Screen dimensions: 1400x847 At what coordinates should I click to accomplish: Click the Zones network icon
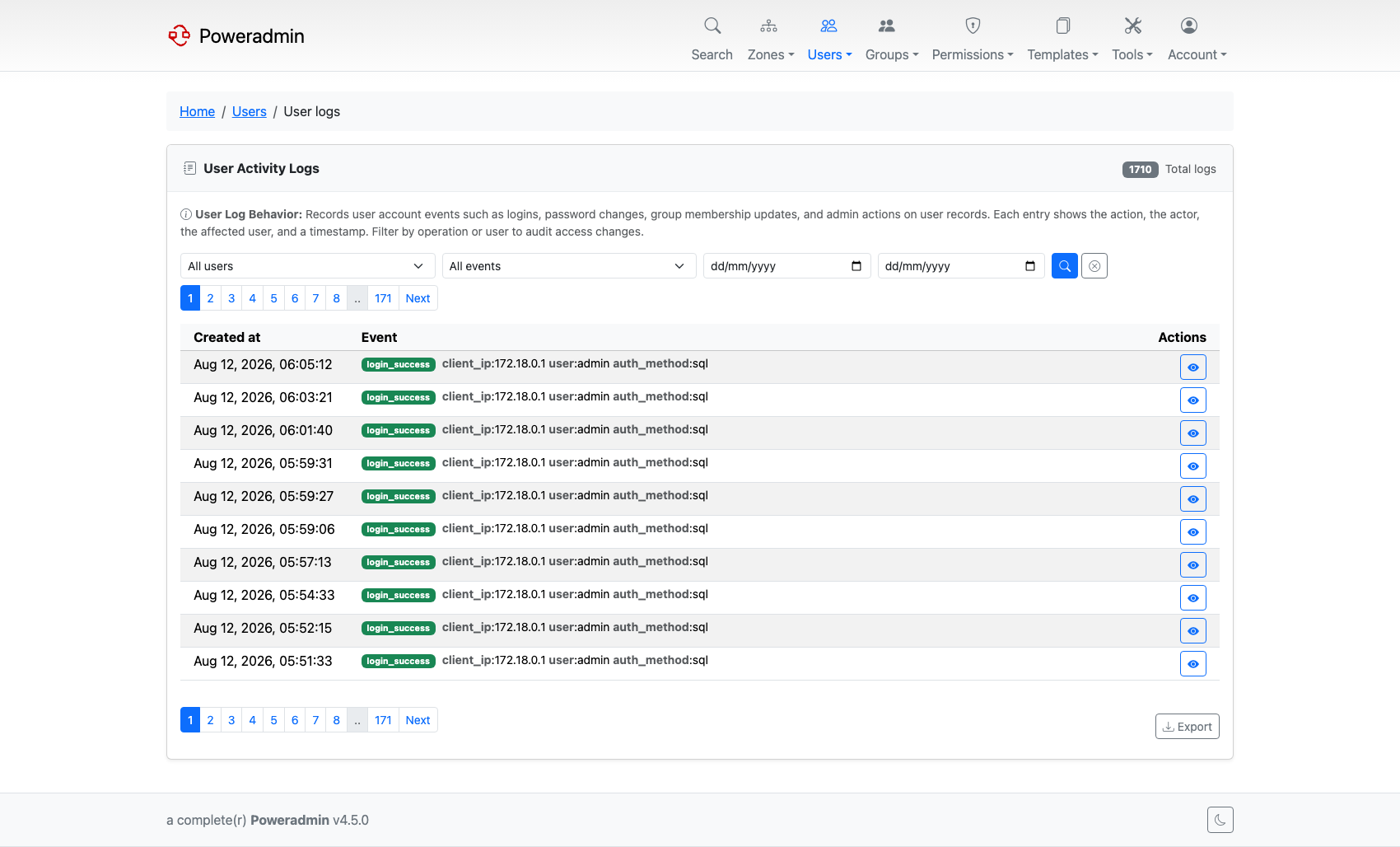[x=768, y=26]
